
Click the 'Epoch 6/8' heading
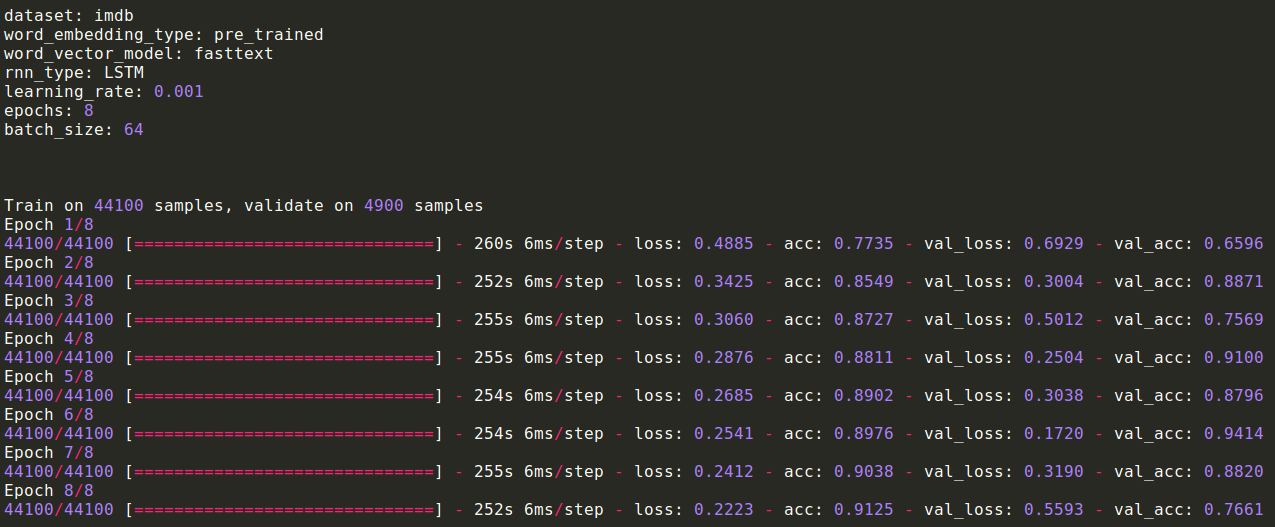(49, 414)
